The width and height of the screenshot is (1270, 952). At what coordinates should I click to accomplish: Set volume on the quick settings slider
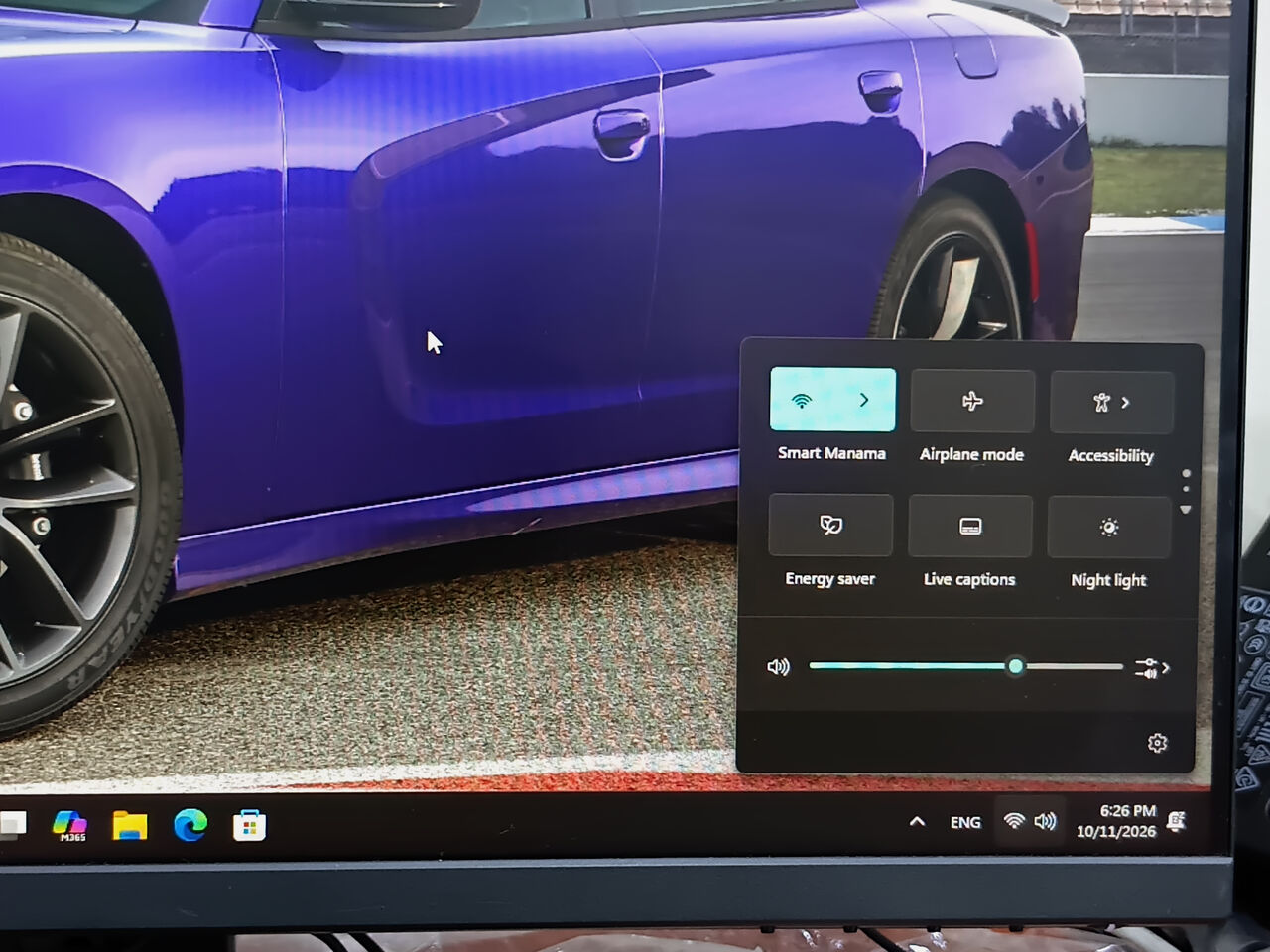tap(965, 666)
